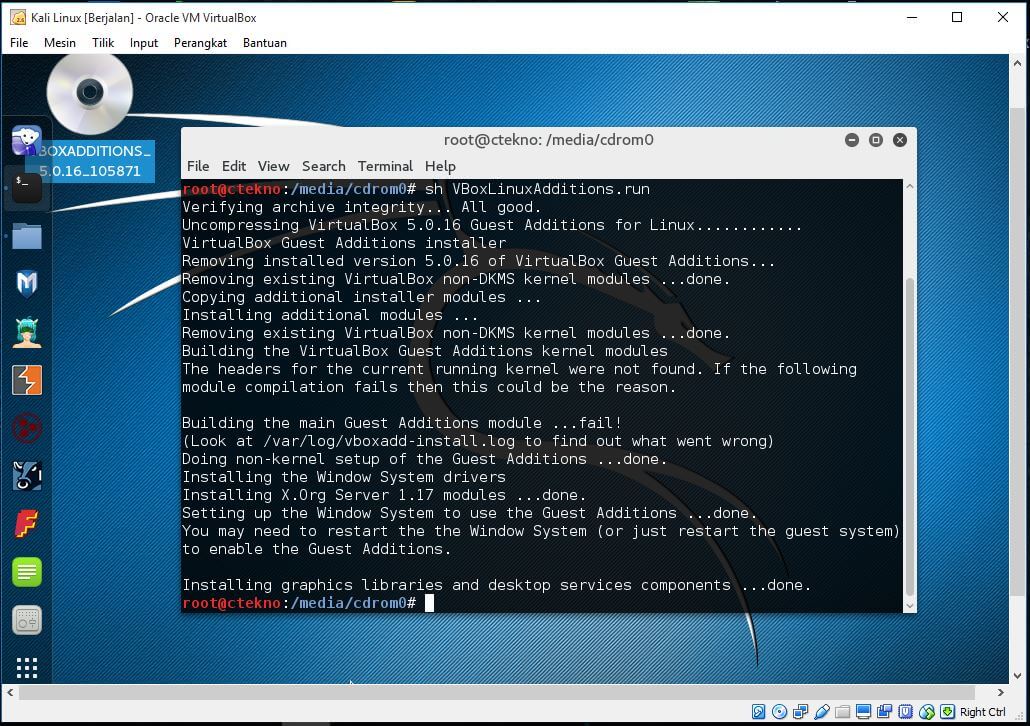Click the mouse integration arrow icon
Viewport: 1030px width, 726px height.
tap(925, 712)
